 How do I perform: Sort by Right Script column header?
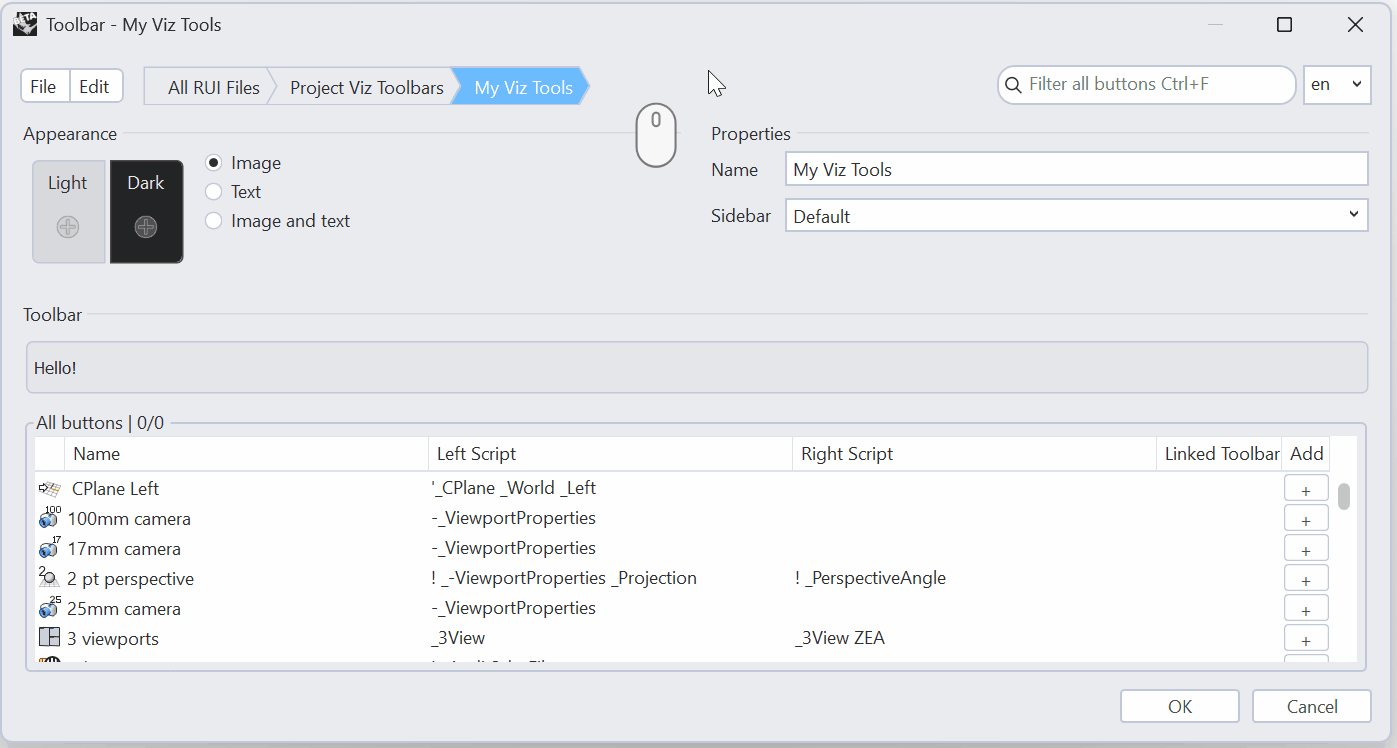pyautogui.click(x=974, y=454)
